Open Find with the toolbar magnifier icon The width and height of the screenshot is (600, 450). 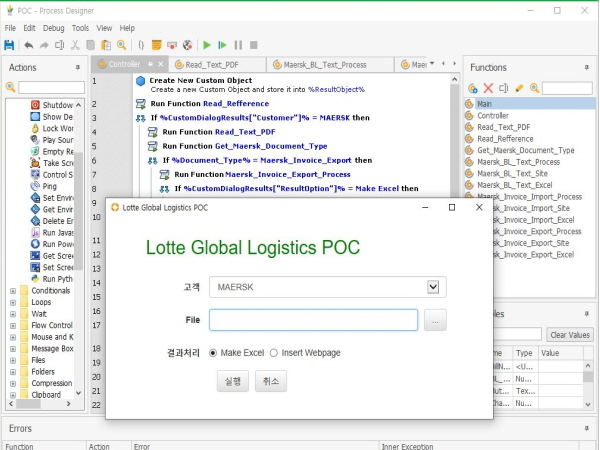[121, 45]
